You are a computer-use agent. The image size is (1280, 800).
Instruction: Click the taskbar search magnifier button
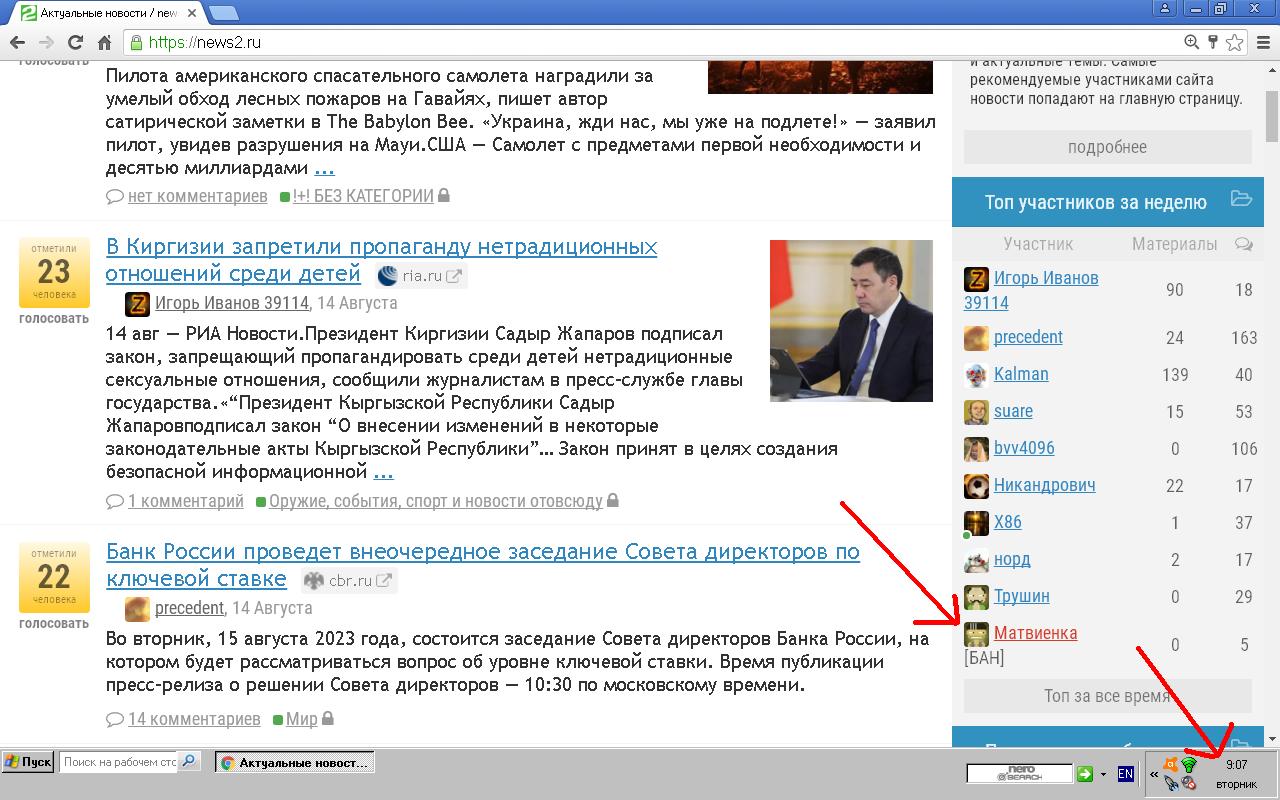coord(189,762)
